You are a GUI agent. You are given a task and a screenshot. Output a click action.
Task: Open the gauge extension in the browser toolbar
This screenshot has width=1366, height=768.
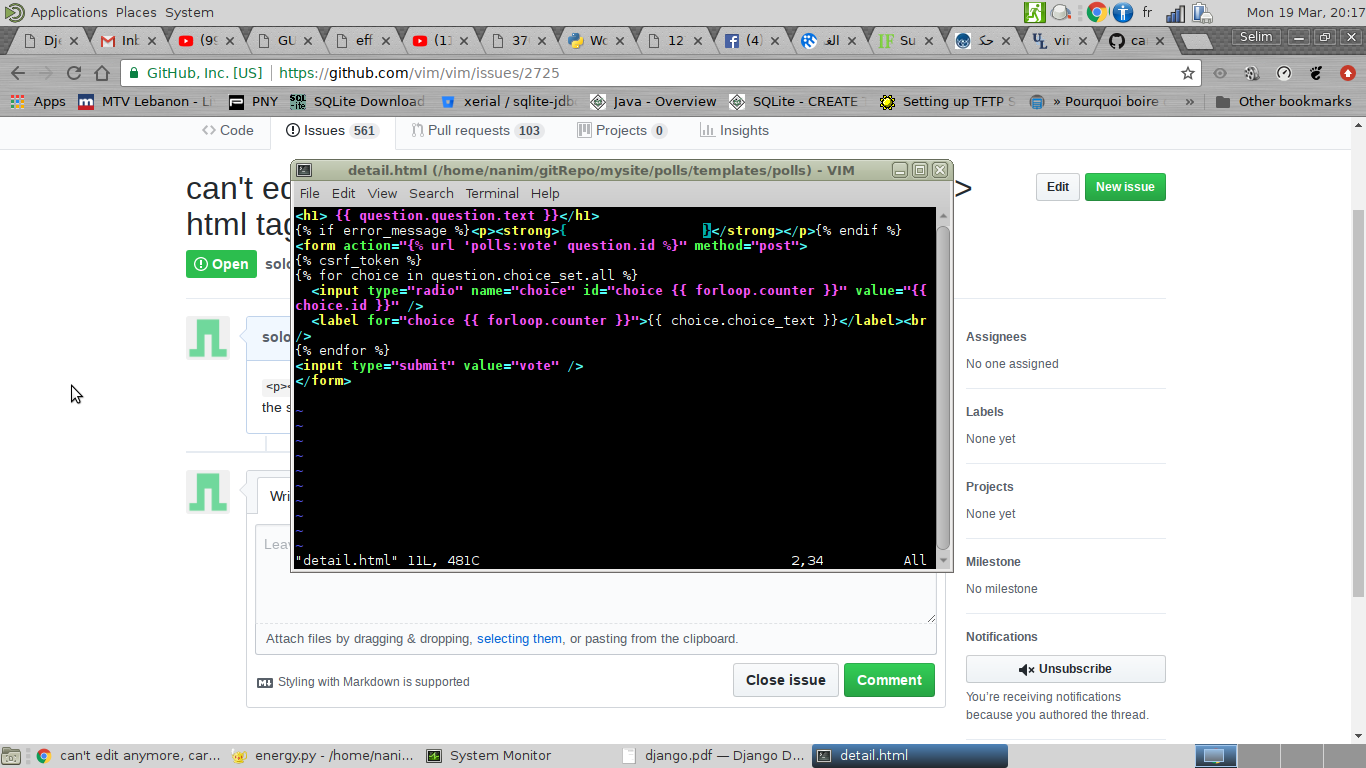click(1283, 73)
